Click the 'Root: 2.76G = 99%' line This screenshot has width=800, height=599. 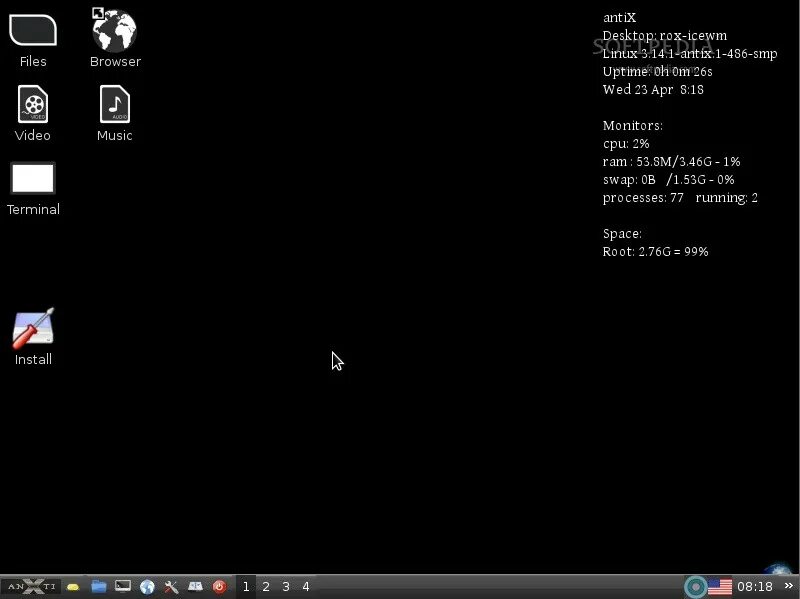(656, 252)
